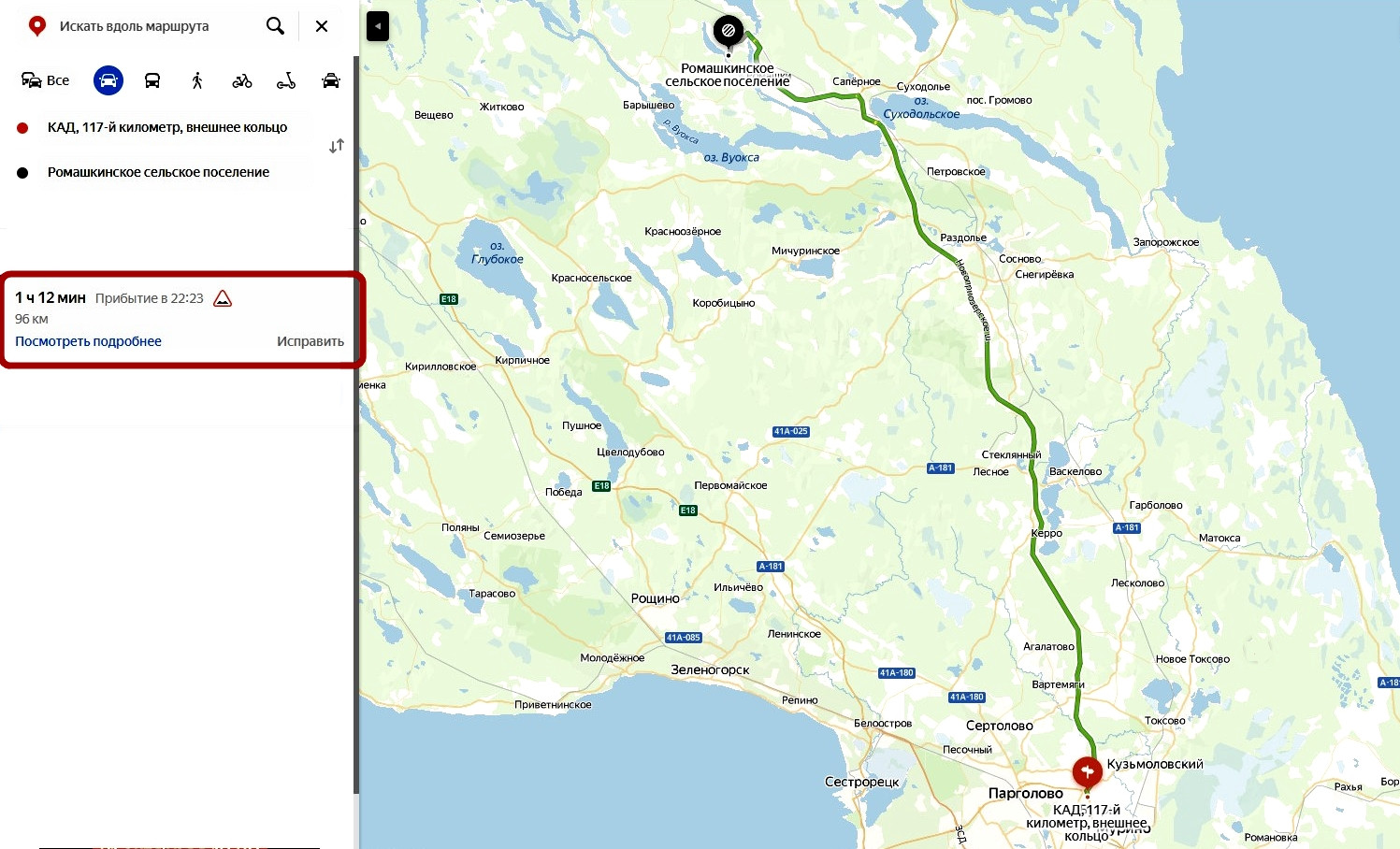The width and height of the screenshot is (1400, 849).
Task: Click the 'Кузьмоловский' map label
Action: (1155, 764)
